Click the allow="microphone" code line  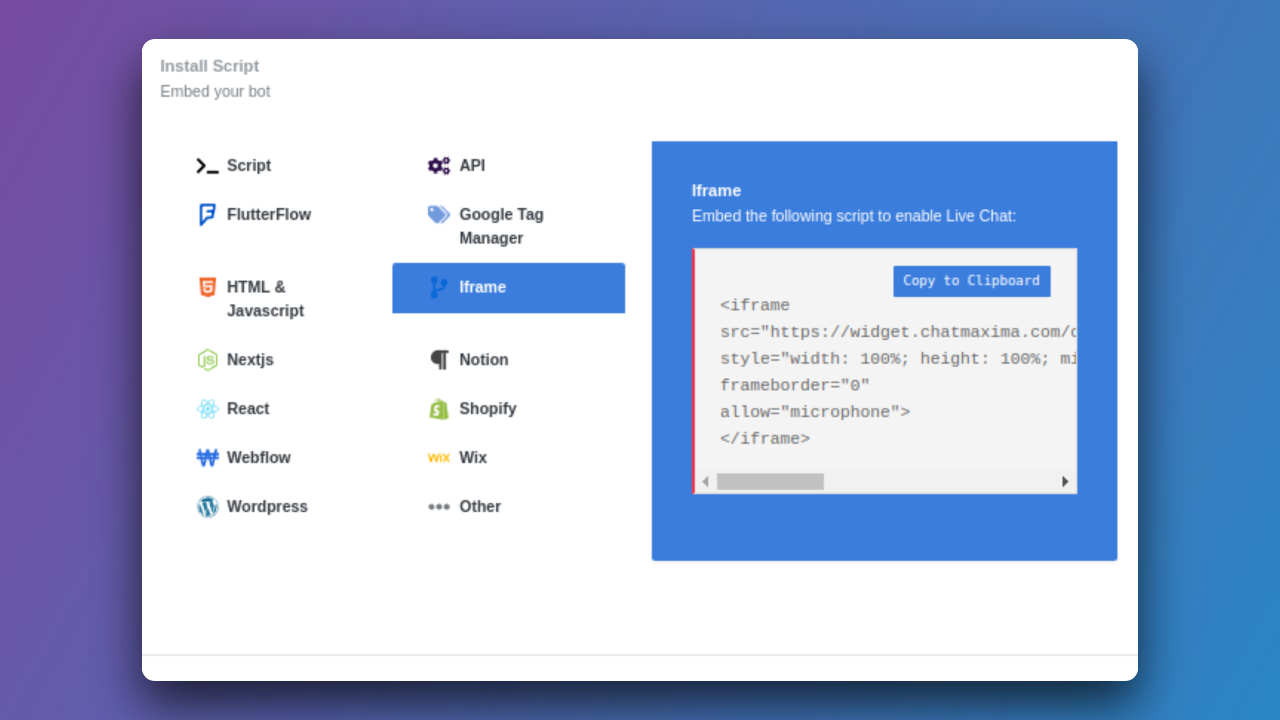(x=815, y=412)
